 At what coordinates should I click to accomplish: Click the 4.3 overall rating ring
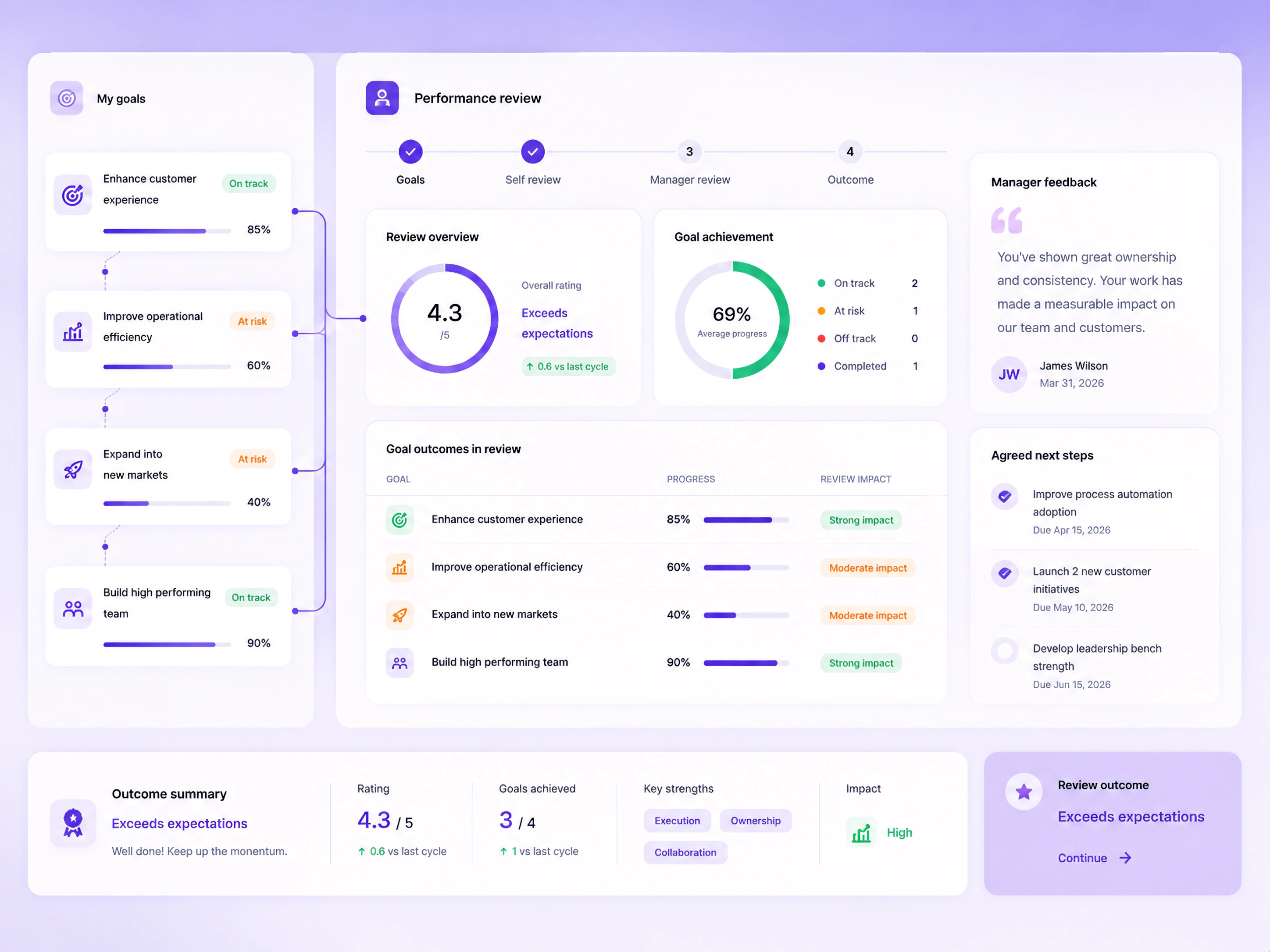[444, 319]
